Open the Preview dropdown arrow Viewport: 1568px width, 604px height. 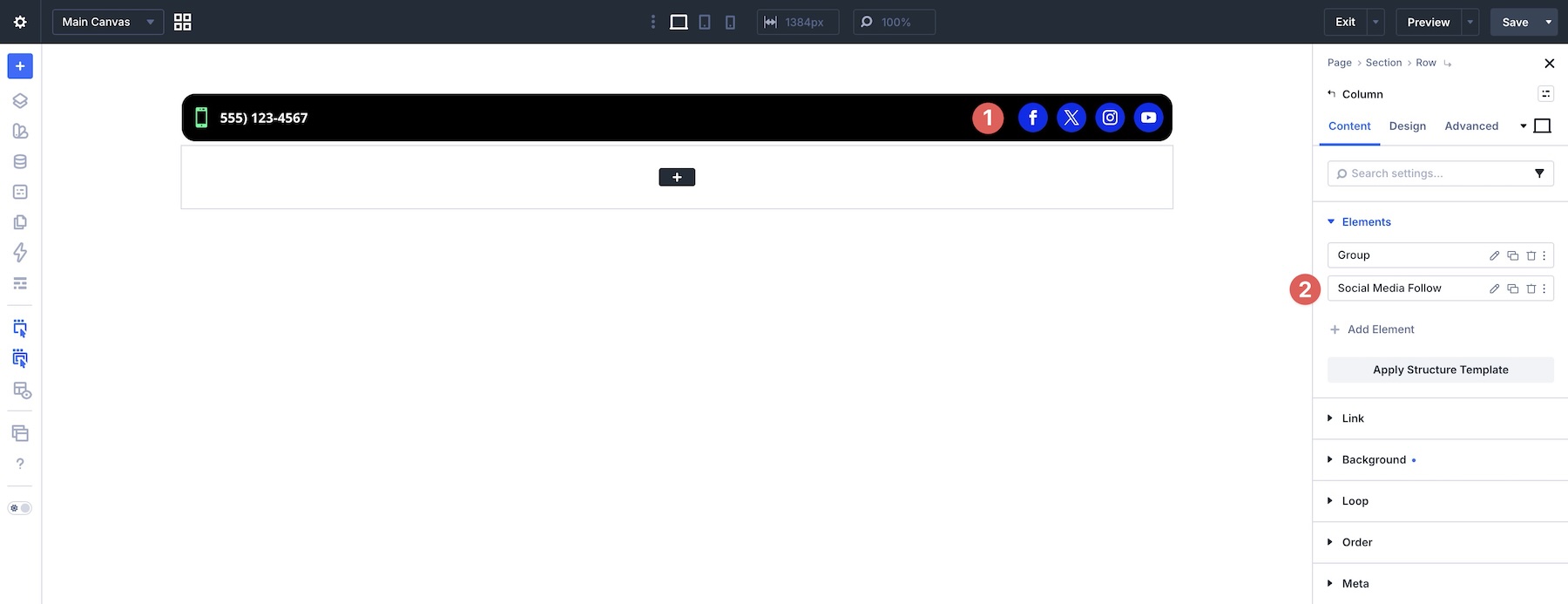coord(1470,22)
